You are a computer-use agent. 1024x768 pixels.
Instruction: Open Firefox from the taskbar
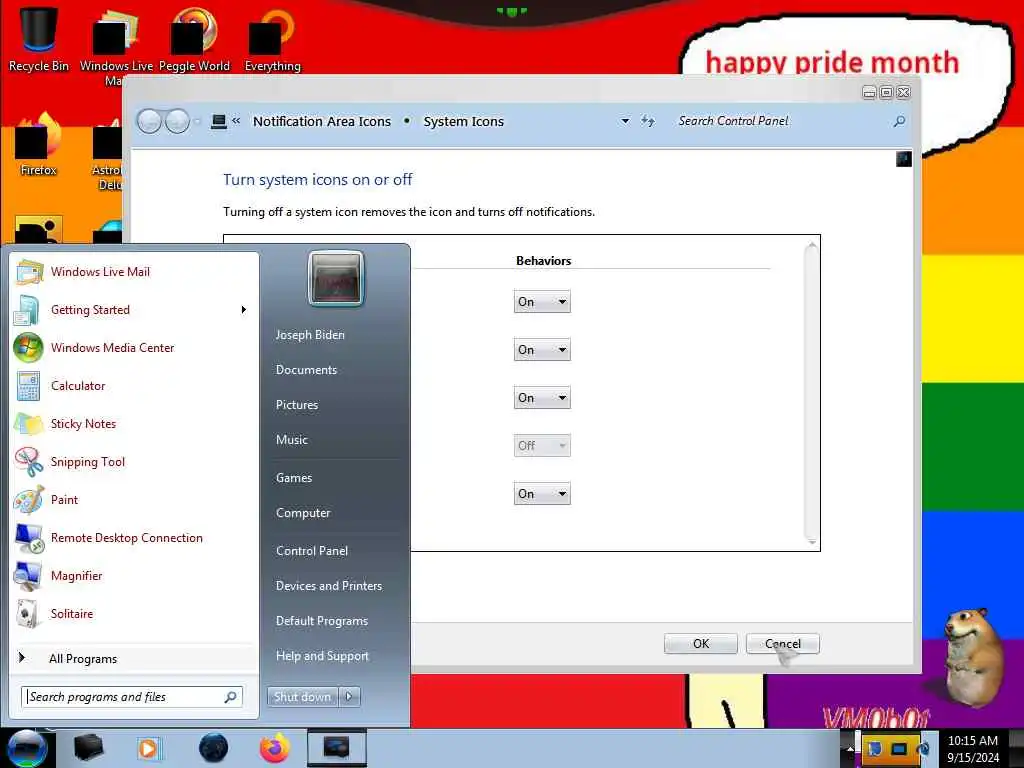click(274, 748)
